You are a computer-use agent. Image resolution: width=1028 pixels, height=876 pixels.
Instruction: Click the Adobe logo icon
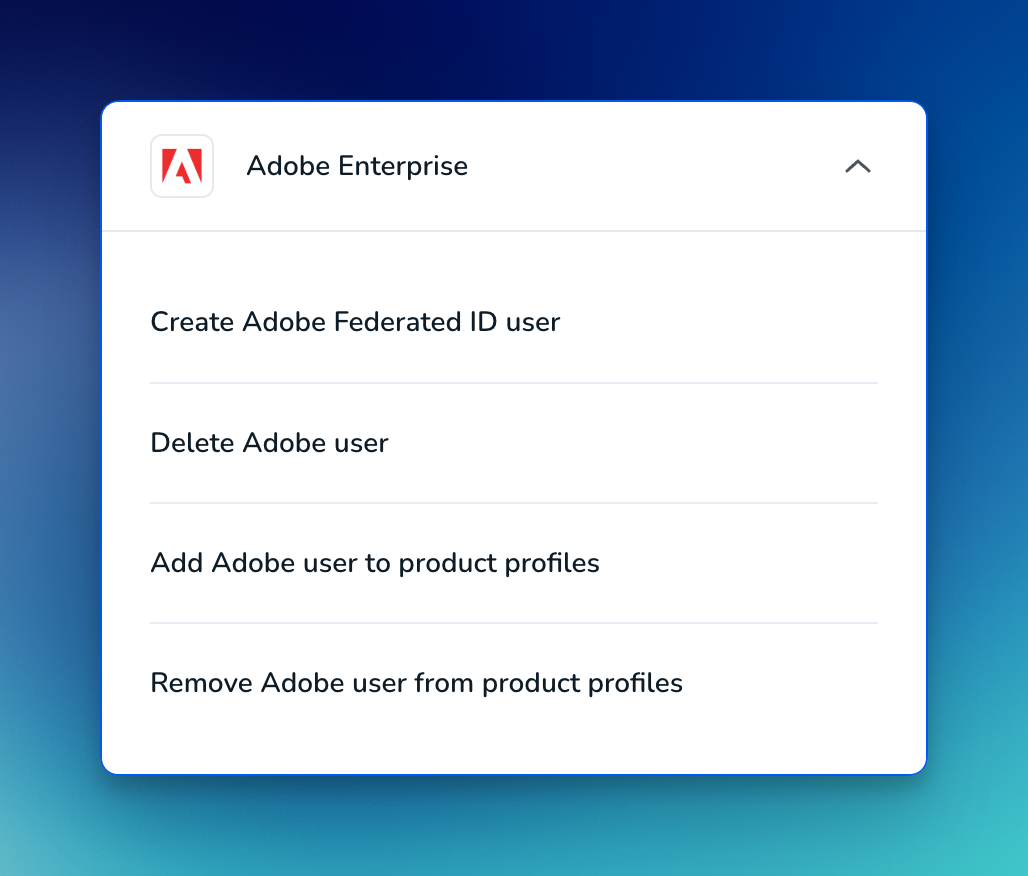[182, 166]
